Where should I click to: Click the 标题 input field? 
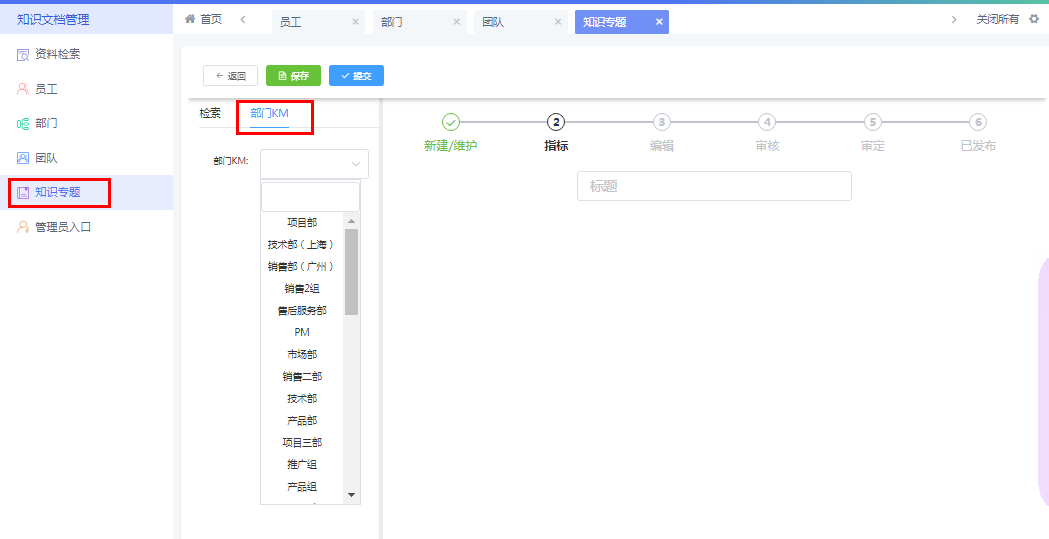tap(714, 186)
